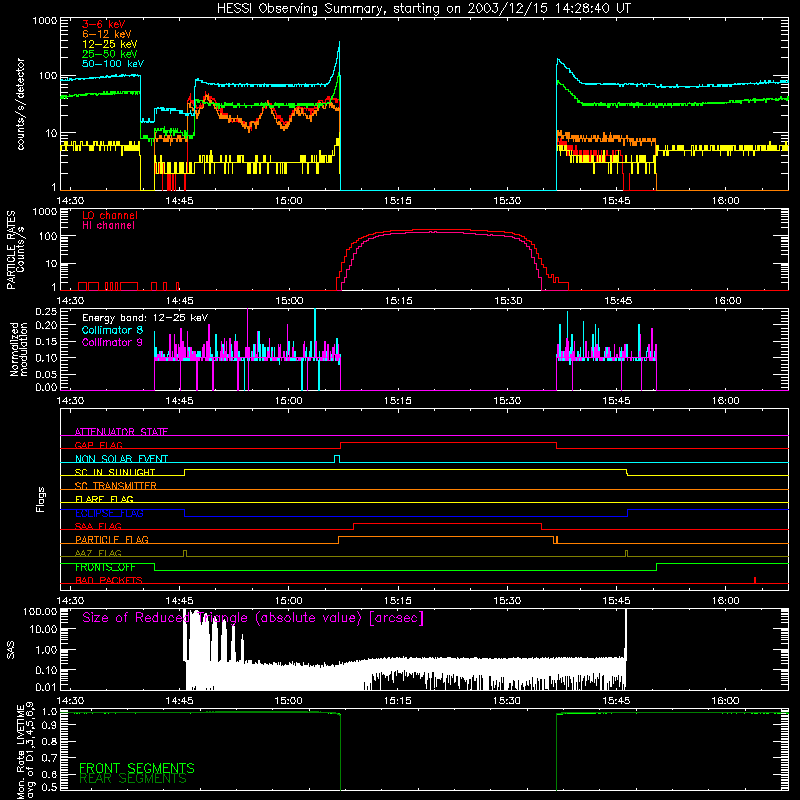Click 15:30 tick label under particle rates panel
800x800 pixels.
pyautogui.click(x=508, y=301)
